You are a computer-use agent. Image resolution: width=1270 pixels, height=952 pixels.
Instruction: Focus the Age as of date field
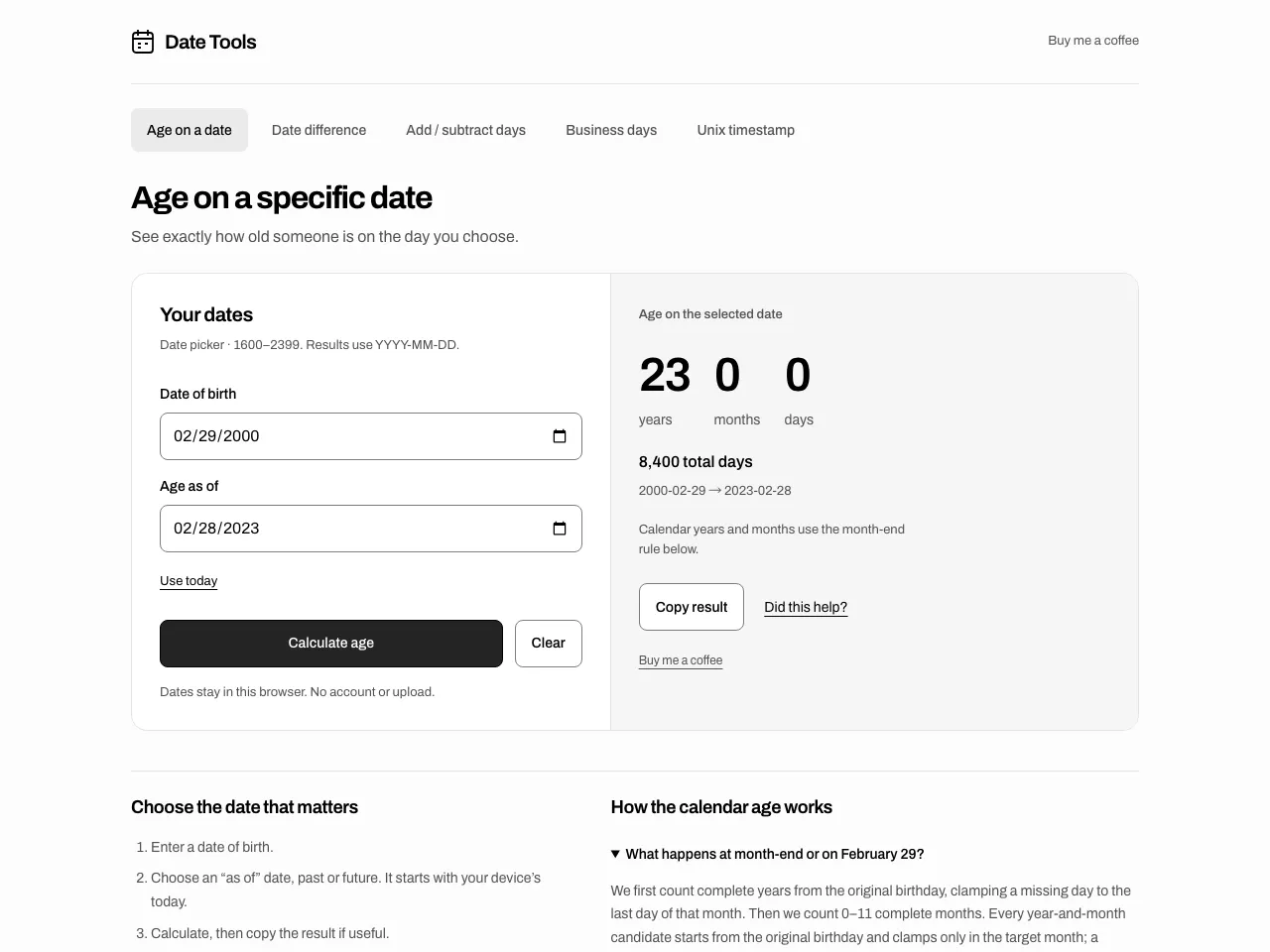coord(371,529)
